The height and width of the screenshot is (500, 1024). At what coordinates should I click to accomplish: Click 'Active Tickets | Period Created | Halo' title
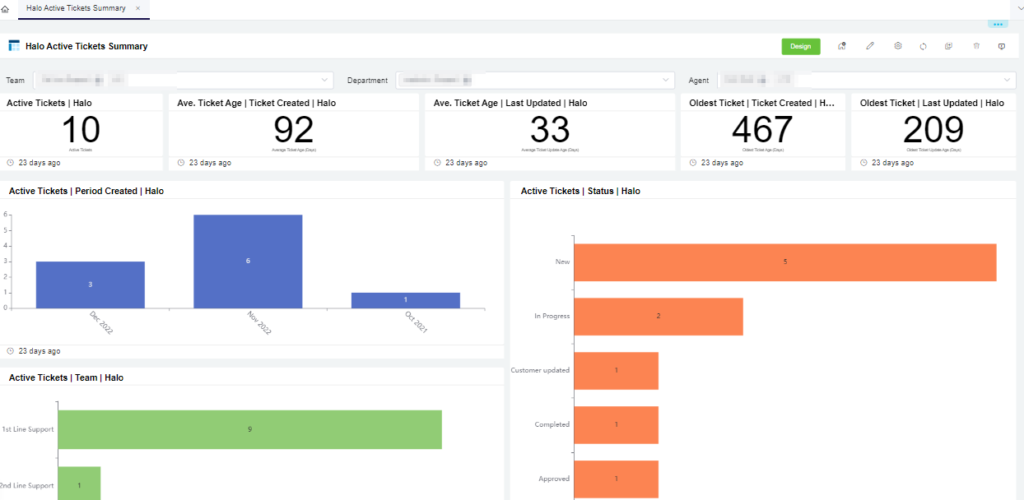coord(86,191)
